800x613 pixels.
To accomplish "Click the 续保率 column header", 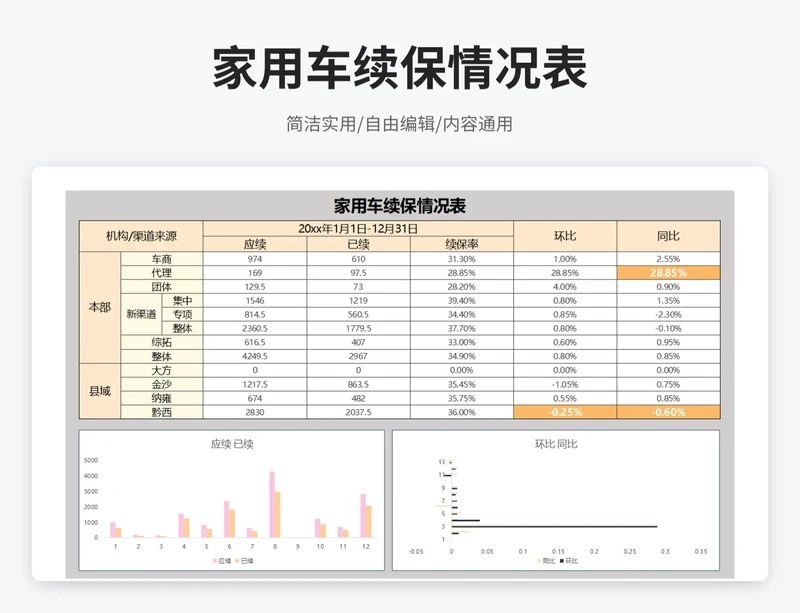I will tap(461, 244).
